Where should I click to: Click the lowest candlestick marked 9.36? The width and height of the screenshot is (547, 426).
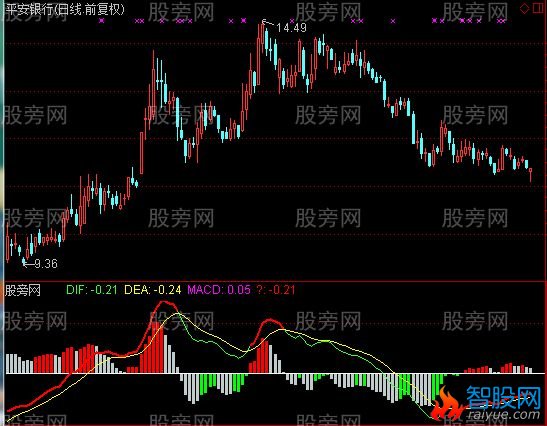24,261
